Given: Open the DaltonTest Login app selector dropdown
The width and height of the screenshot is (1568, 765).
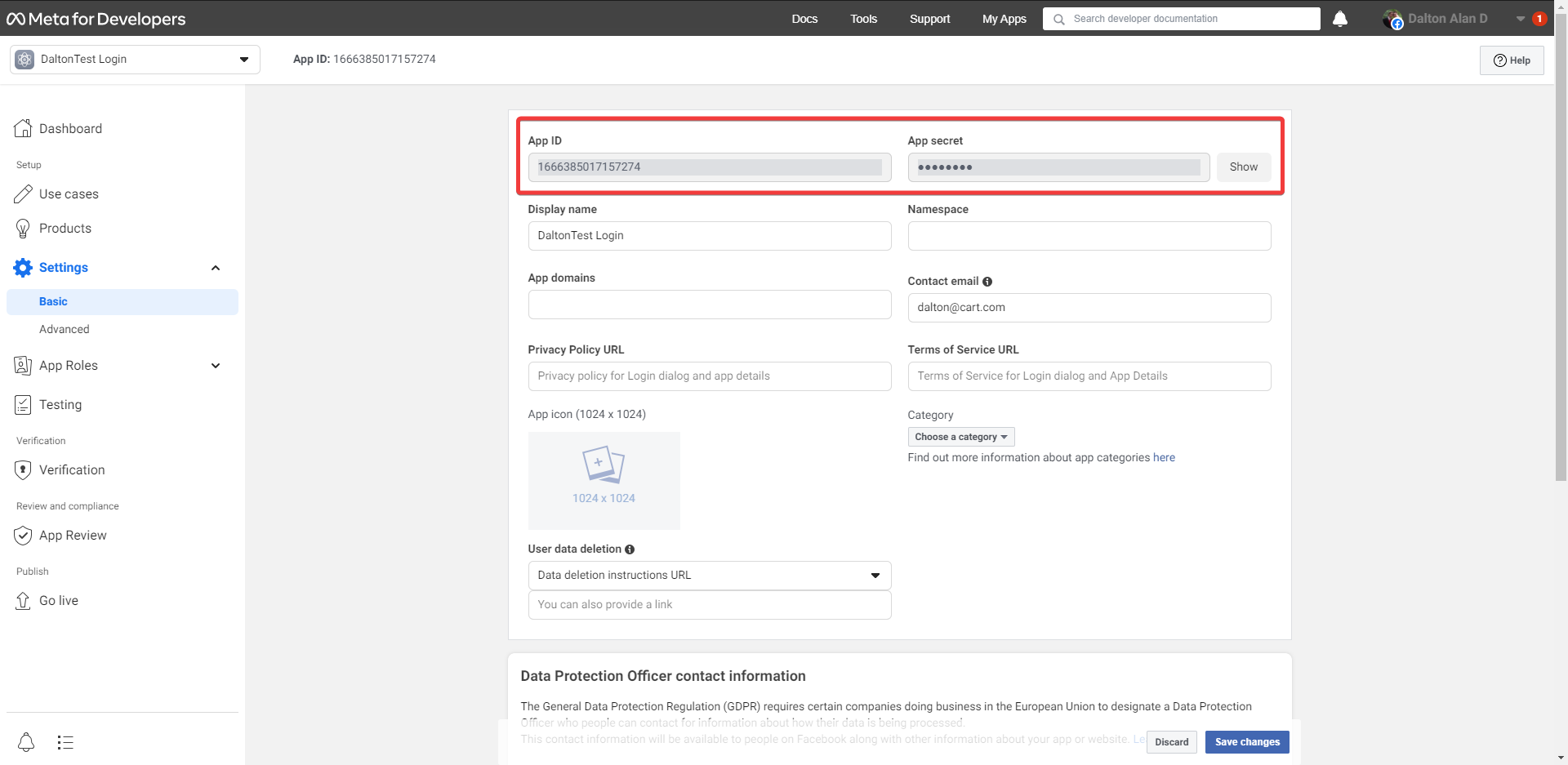Looking at the screenshot, I should click(135, 60).
